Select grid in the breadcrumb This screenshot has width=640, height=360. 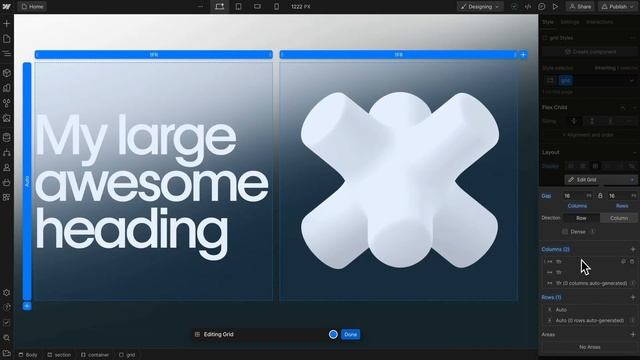[127, 355]
